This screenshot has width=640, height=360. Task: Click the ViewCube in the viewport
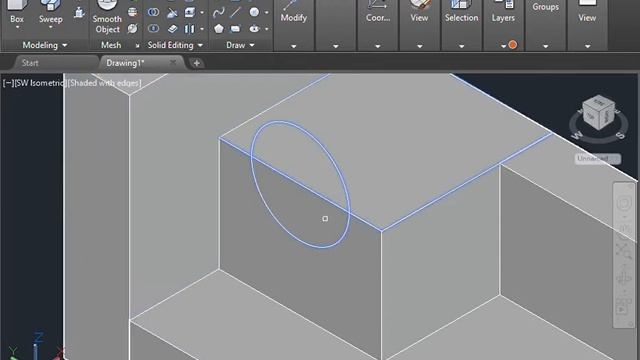598,112
